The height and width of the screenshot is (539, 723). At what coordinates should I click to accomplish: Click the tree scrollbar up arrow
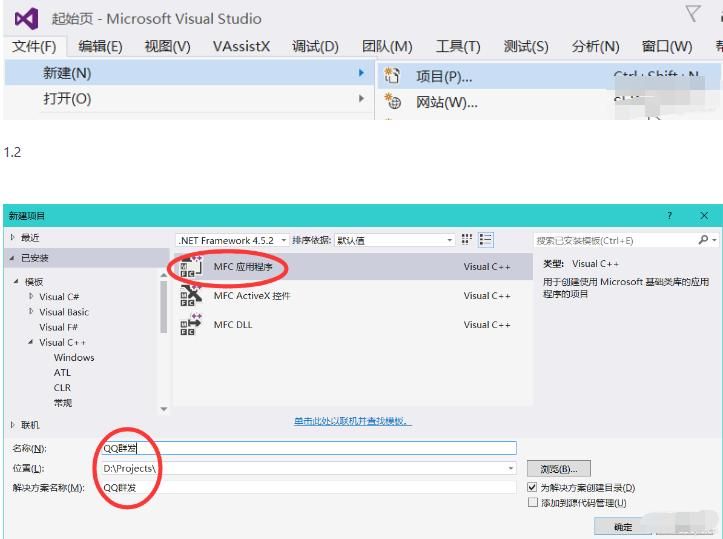pos(164,275)
